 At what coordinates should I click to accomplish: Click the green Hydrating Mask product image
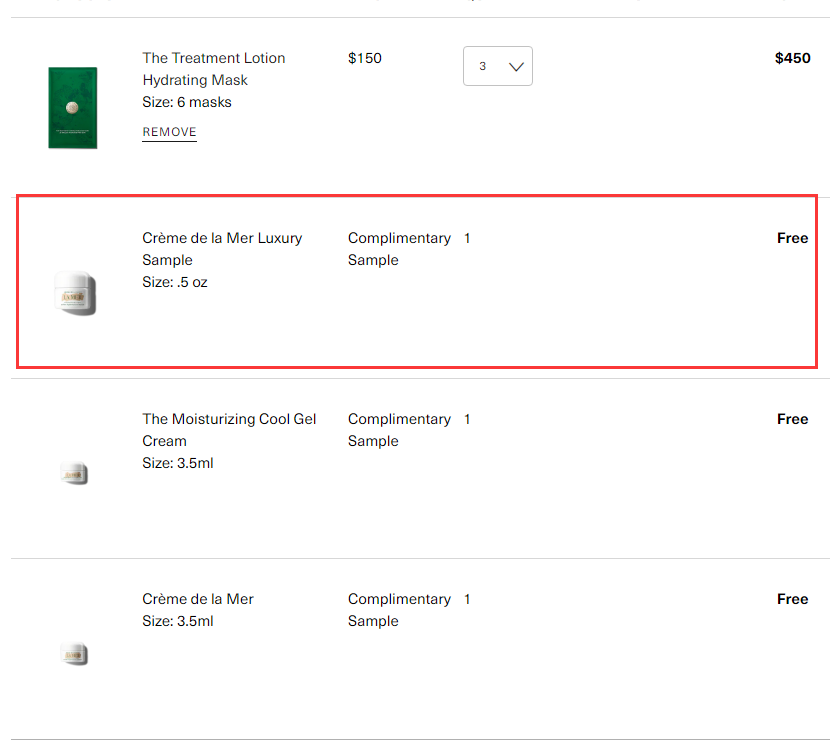click(x=73, y=107)
